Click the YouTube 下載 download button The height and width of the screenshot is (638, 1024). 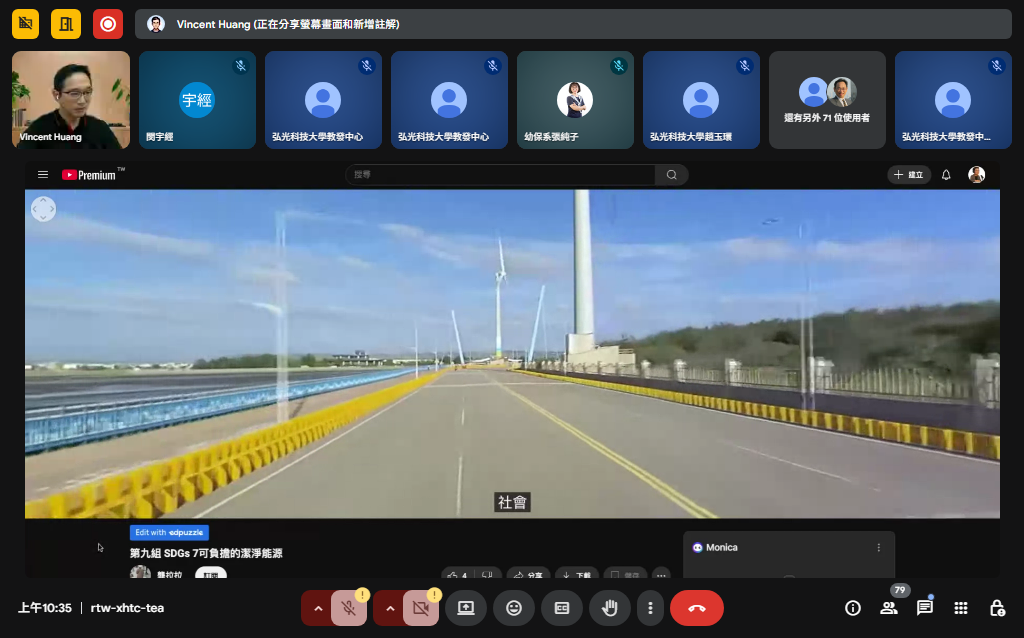point(577,575)
